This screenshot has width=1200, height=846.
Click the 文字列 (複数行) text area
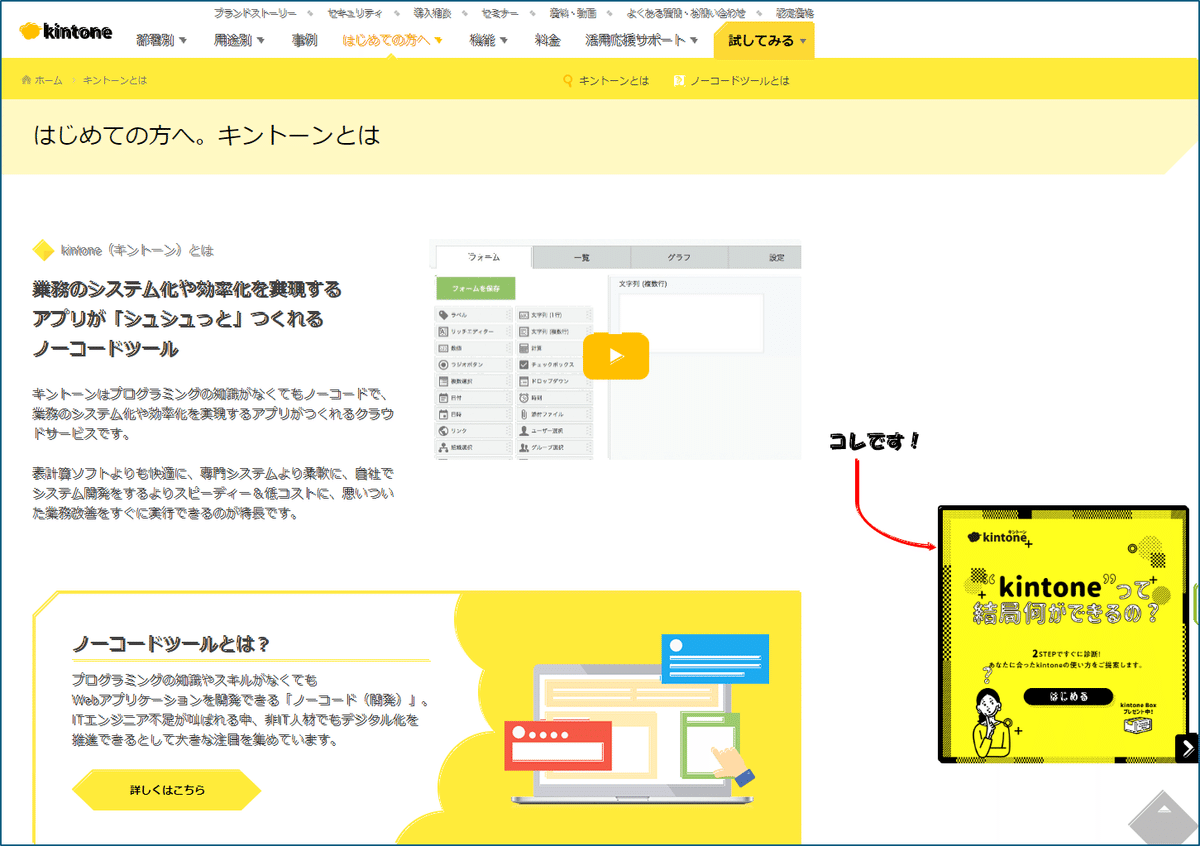(x=690, y=322)
